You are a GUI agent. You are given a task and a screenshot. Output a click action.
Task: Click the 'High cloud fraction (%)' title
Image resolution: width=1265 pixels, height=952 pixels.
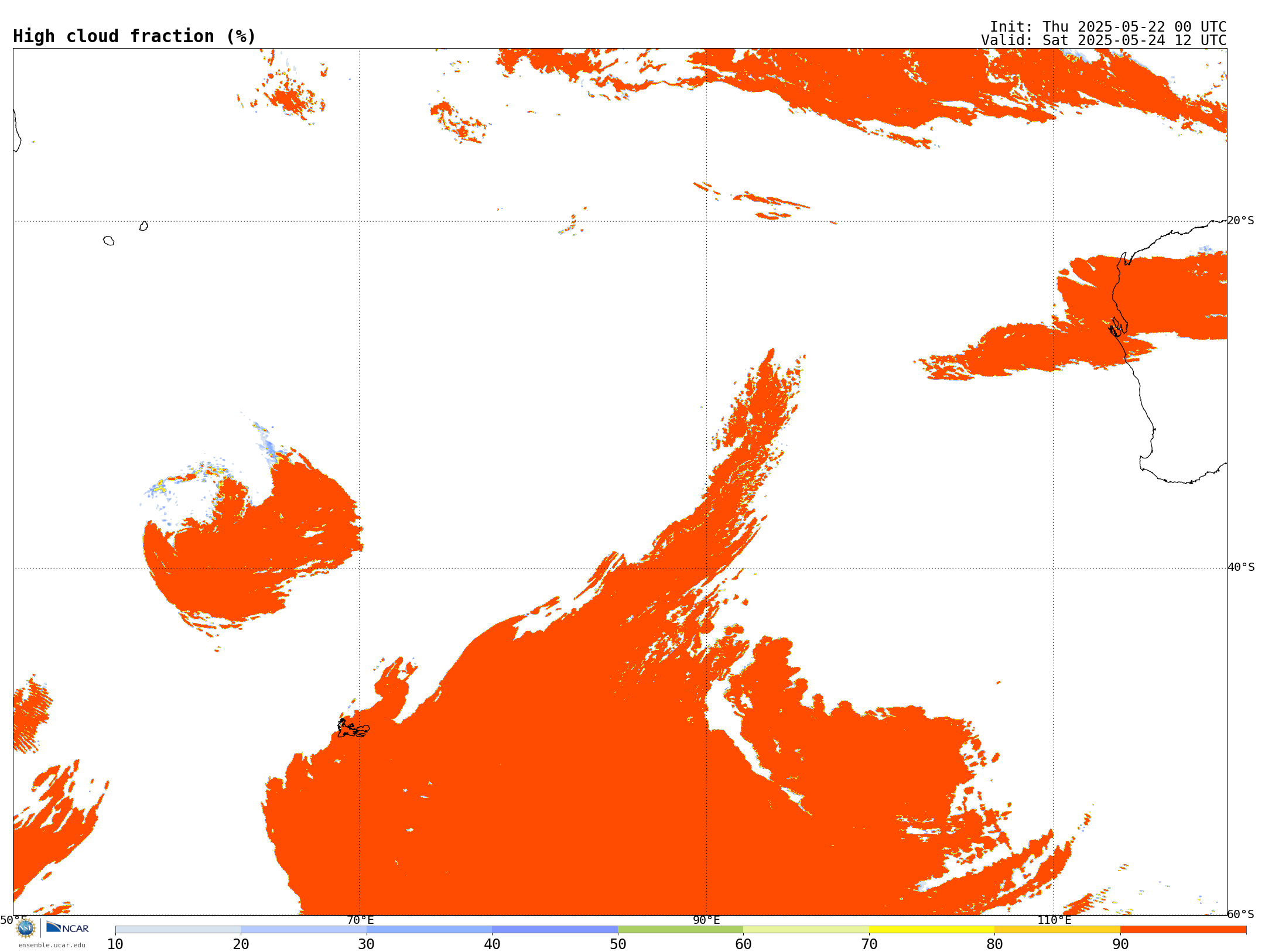(135, 36)
